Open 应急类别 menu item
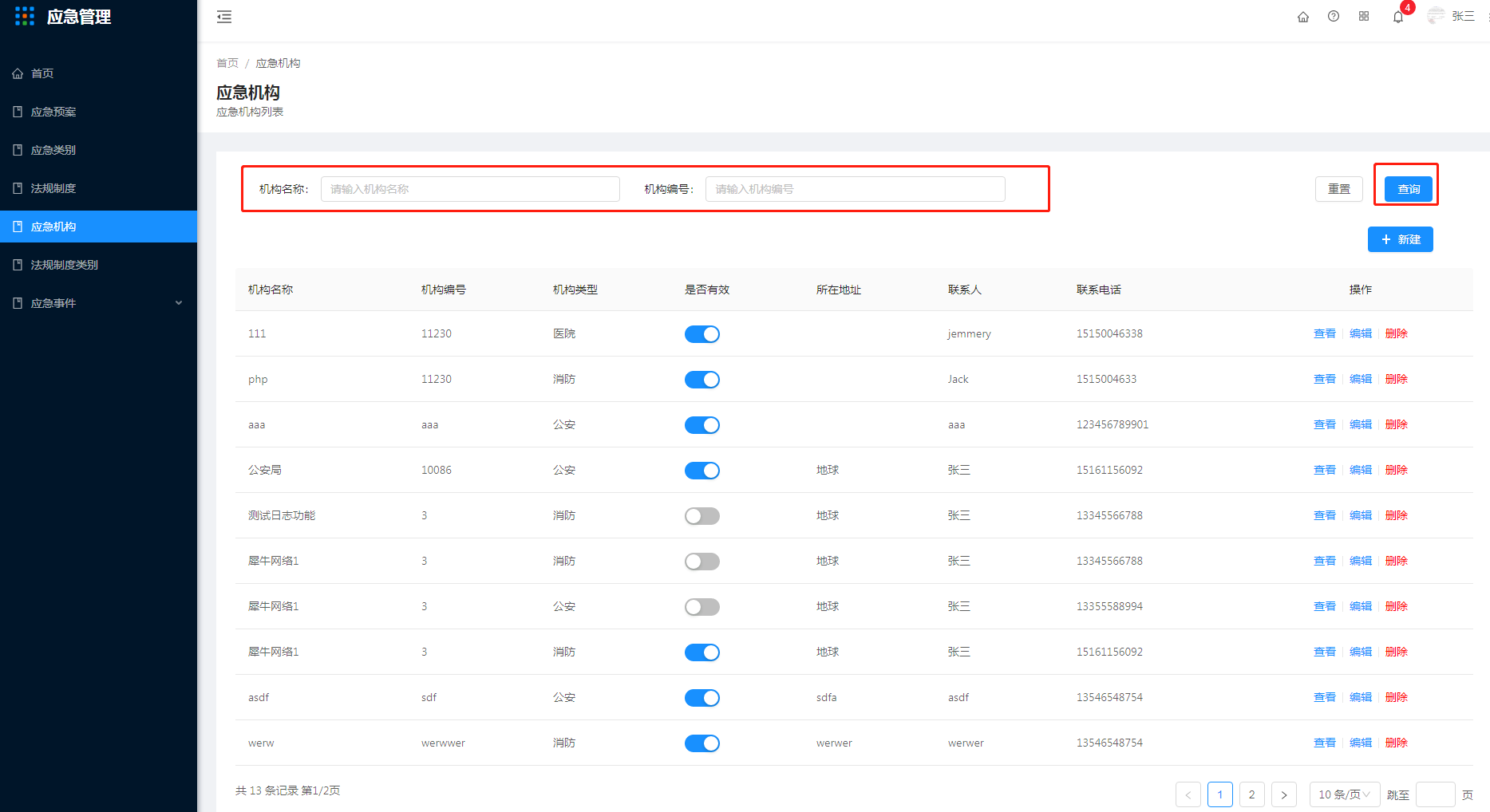 pyautogui.click(x=98, y=150)
